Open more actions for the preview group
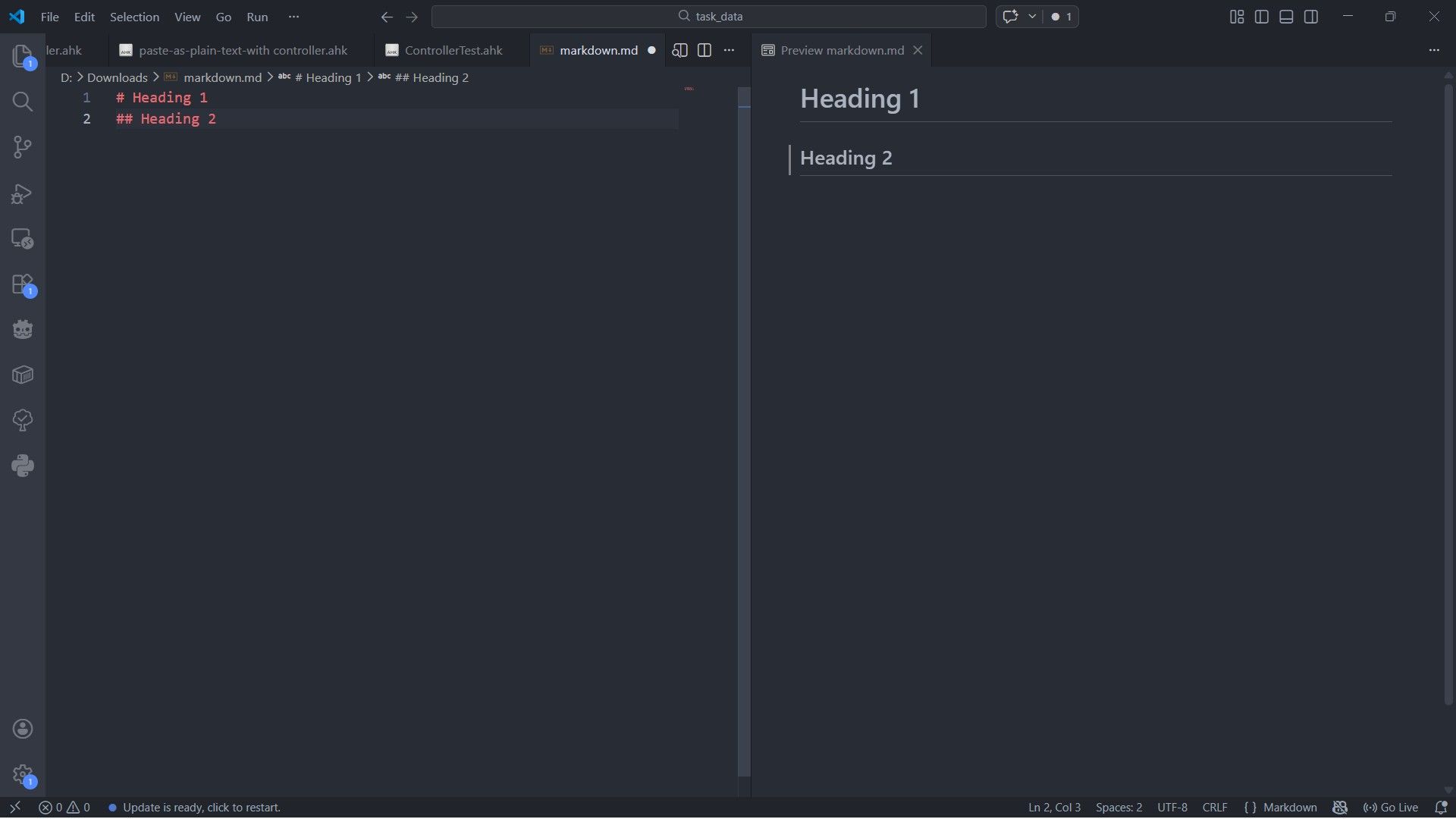 point(1433,50)
